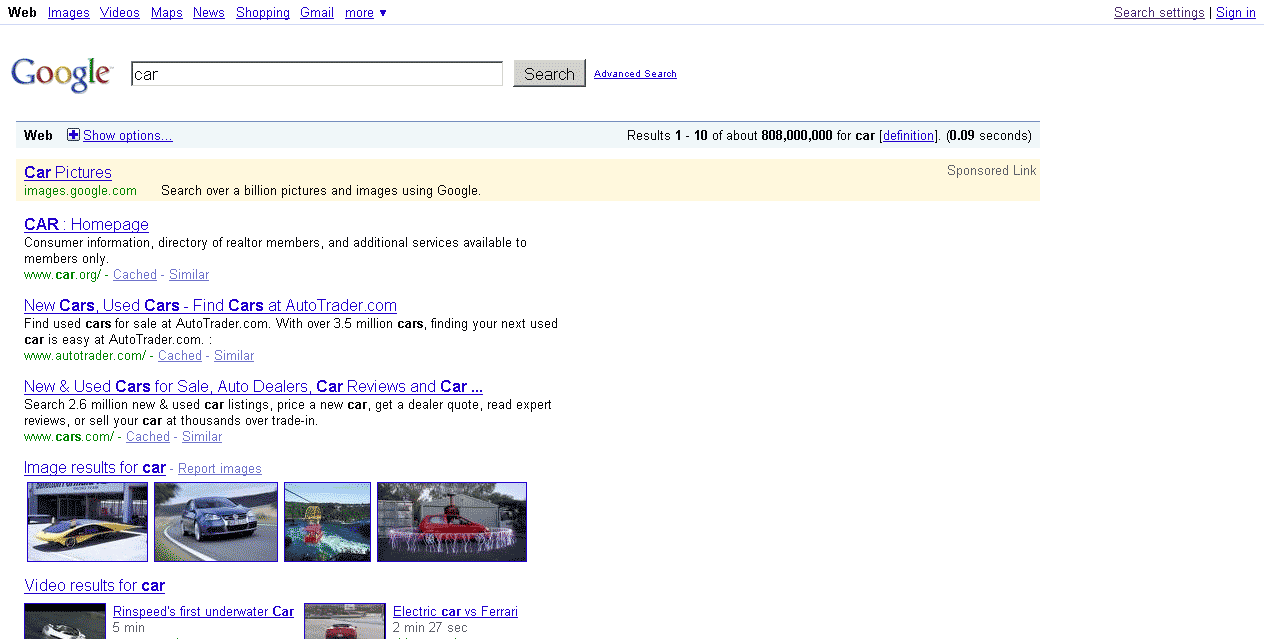Screen dimensions: 1264x639
Task: Open Advanced Search link
Action: pyautogui.click(x=635, y=74)
